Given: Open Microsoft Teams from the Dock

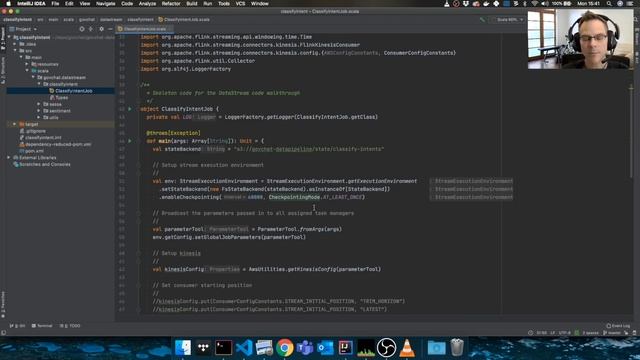Looking at the screenshot, I should (305, 348).
